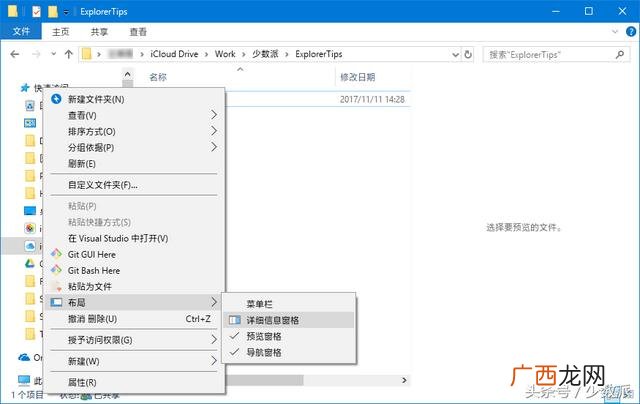
Task: Click the desktop icon in sidebar
Action: pyautogui.click(x=30, y=211)
